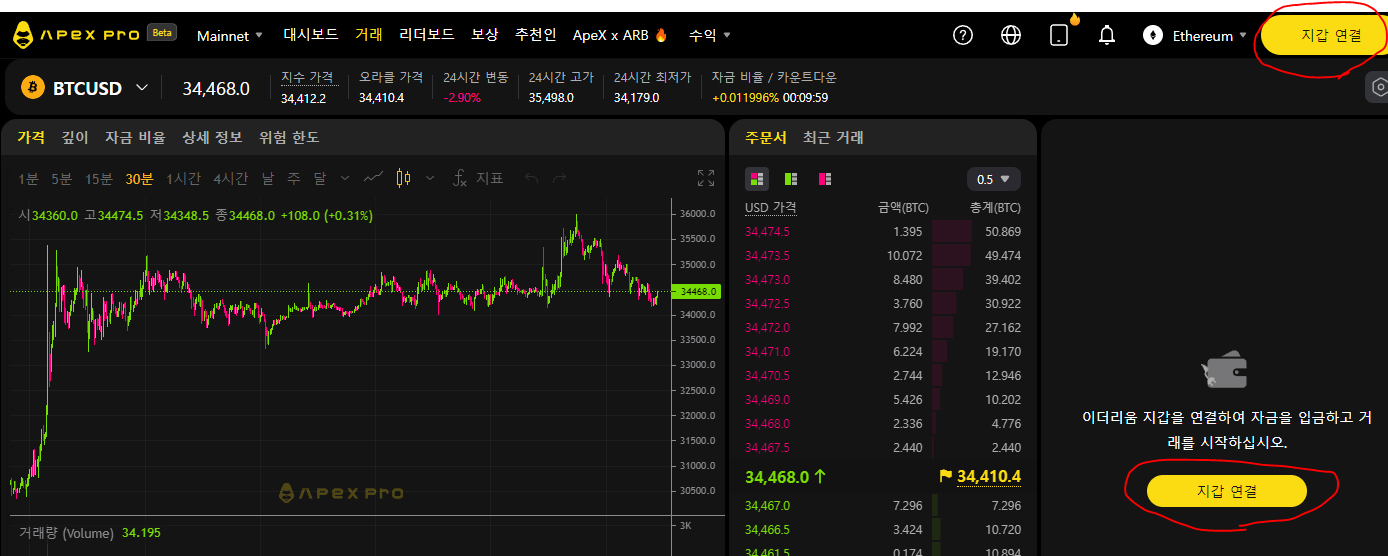Open the language globe icon
1388x556 pixels.
pos(1011,36)
